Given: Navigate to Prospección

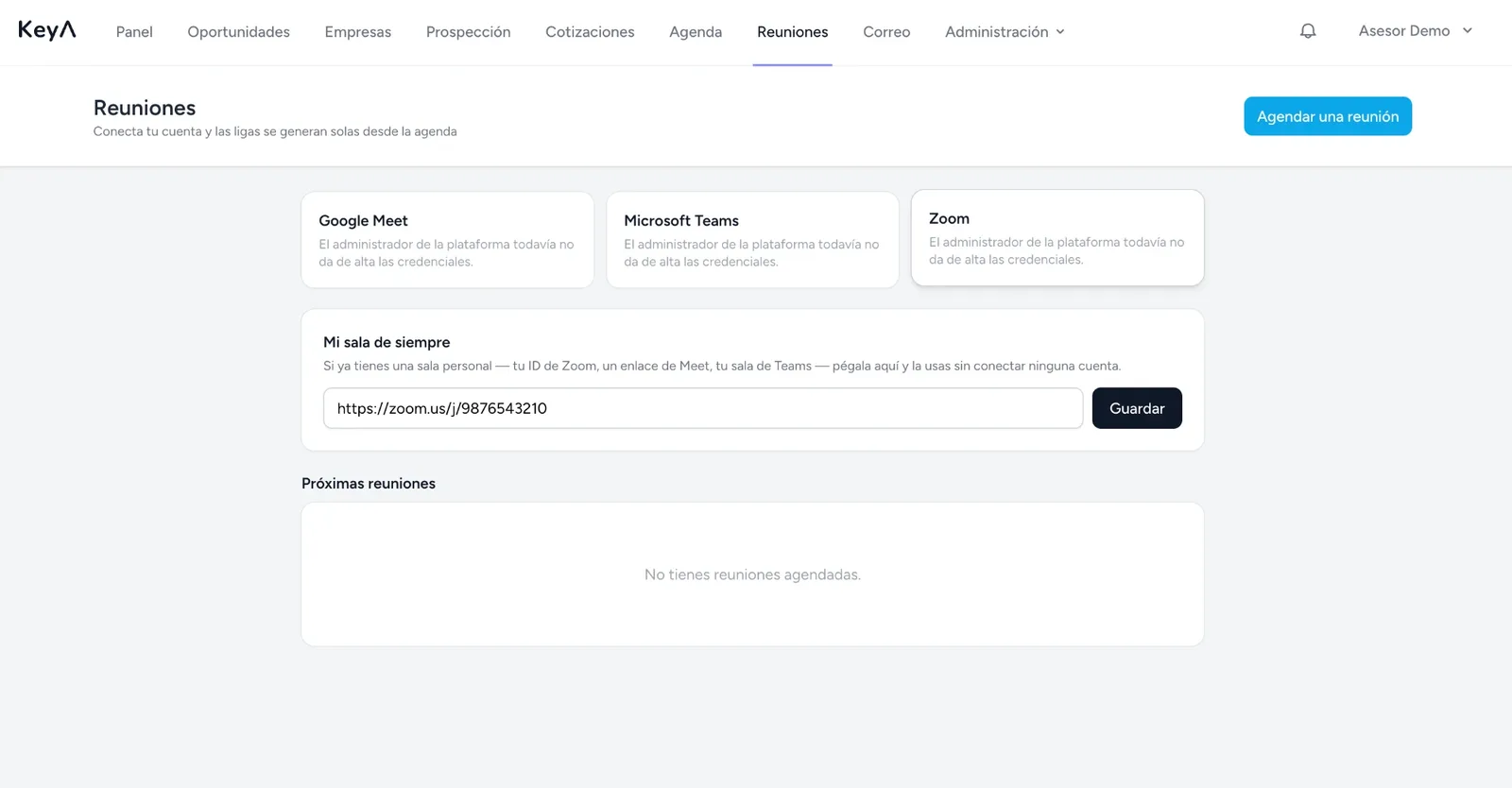Looking at the screenshot, I should pos(469,32).
